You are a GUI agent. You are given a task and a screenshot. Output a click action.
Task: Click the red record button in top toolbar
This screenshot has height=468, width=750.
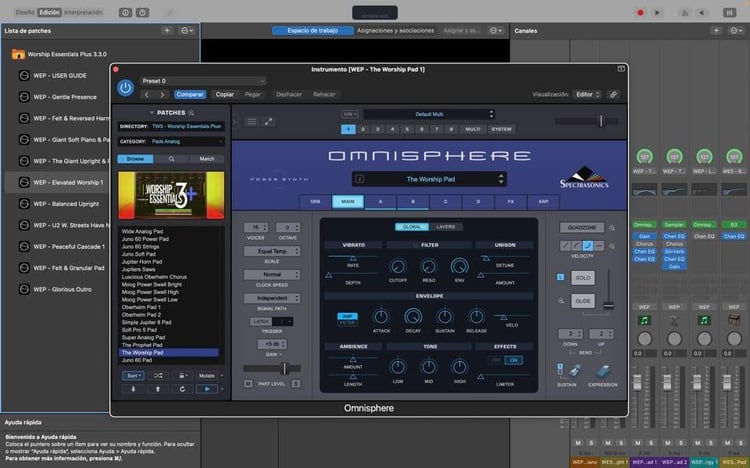pos(640,13)
